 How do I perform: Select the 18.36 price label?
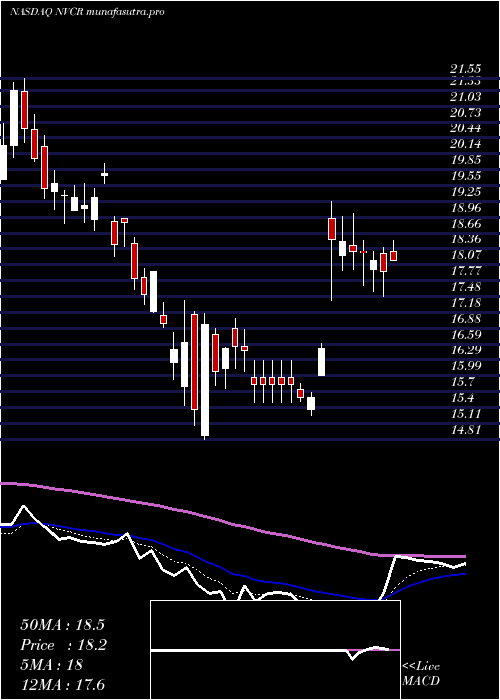[x=466, y=239]
